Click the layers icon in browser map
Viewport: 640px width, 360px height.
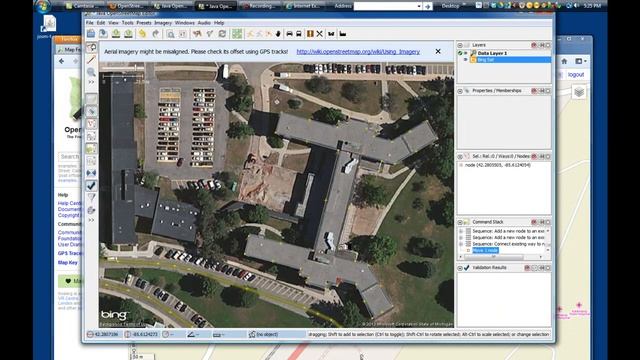click(579, 92)
